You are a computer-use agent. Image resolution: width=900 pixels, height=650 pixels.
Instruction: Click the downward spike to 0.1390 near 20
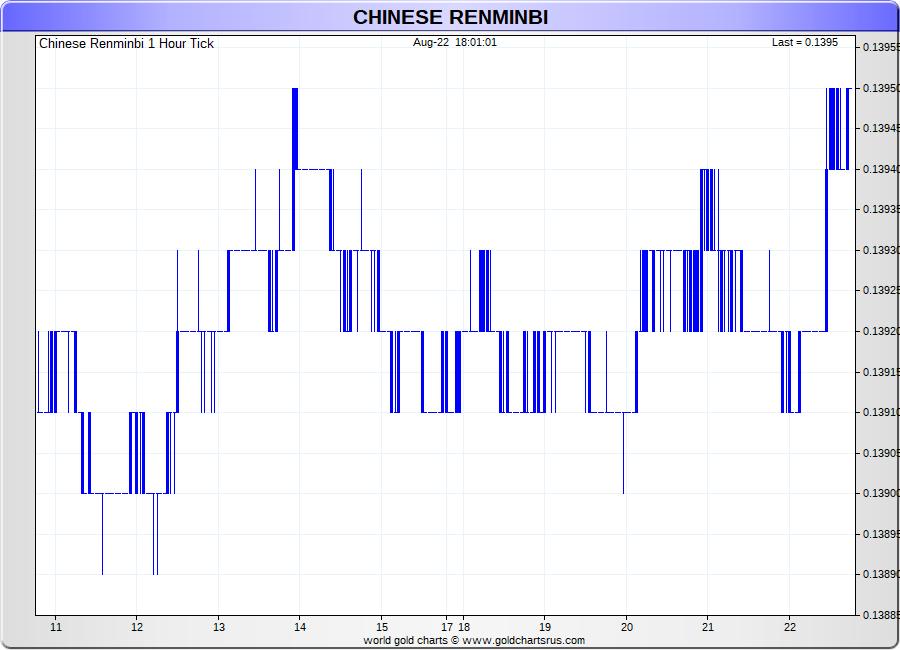point(624,453)
